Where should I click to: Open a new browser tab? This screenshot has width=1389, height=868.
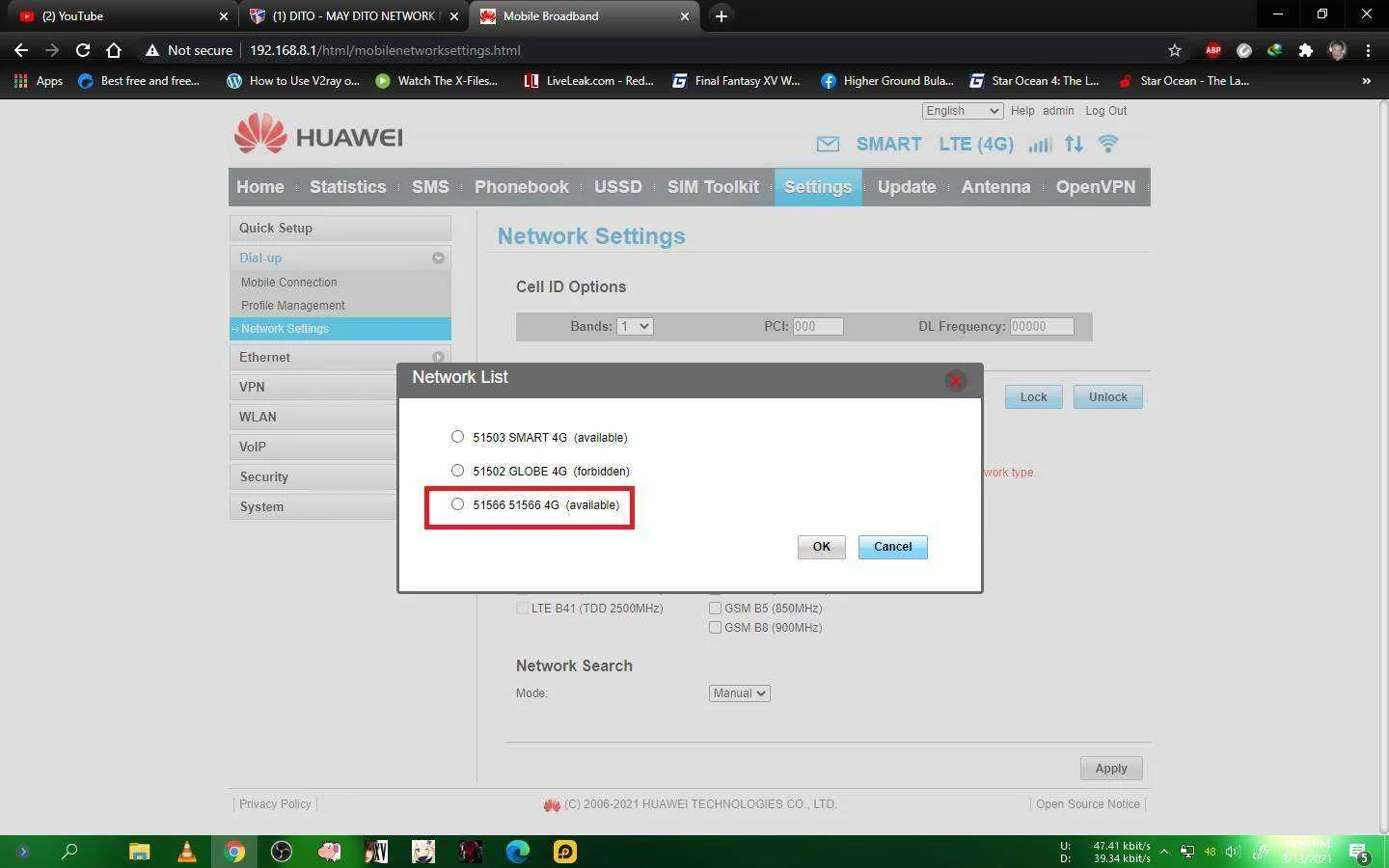pos(721,16)
